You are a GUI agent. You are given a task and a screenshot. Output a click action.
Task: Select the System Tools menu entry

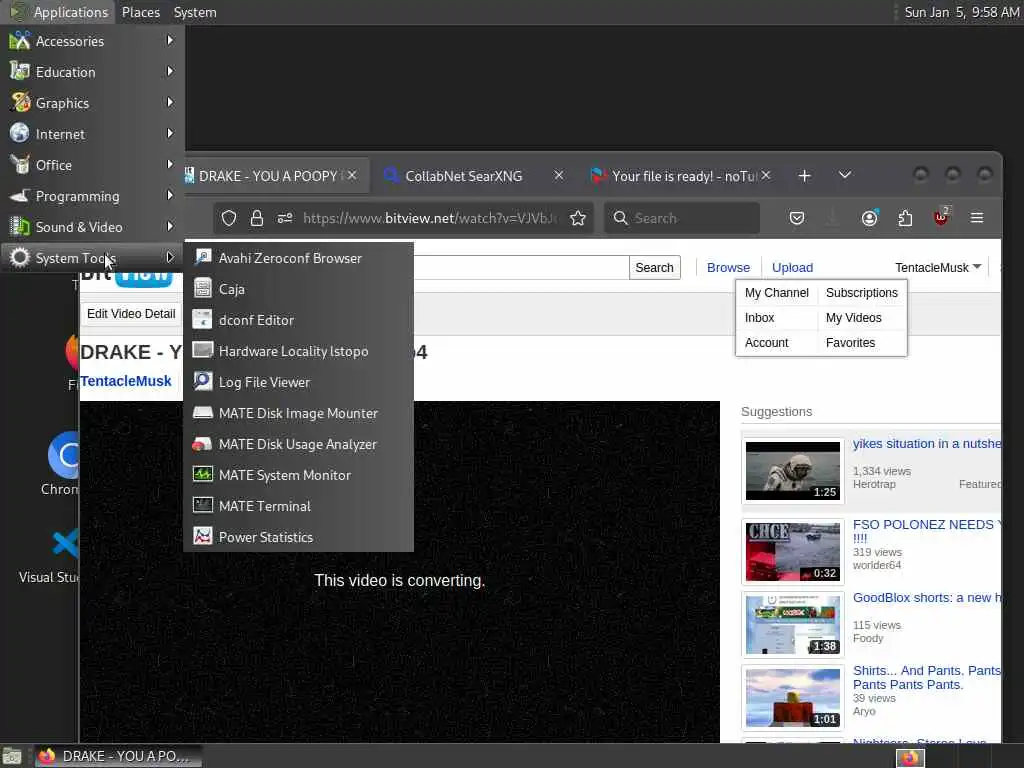pos(92,258)
